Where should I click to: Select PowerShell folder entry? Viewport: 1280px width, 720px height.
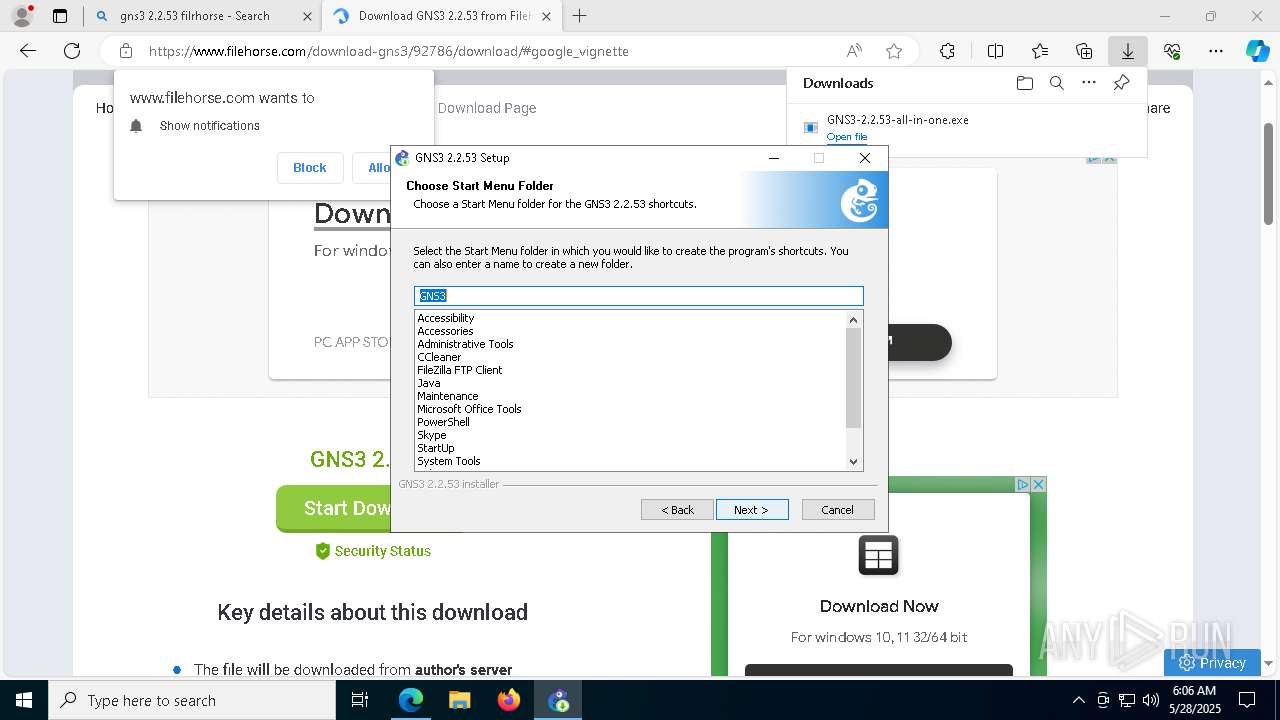(443, 422)
